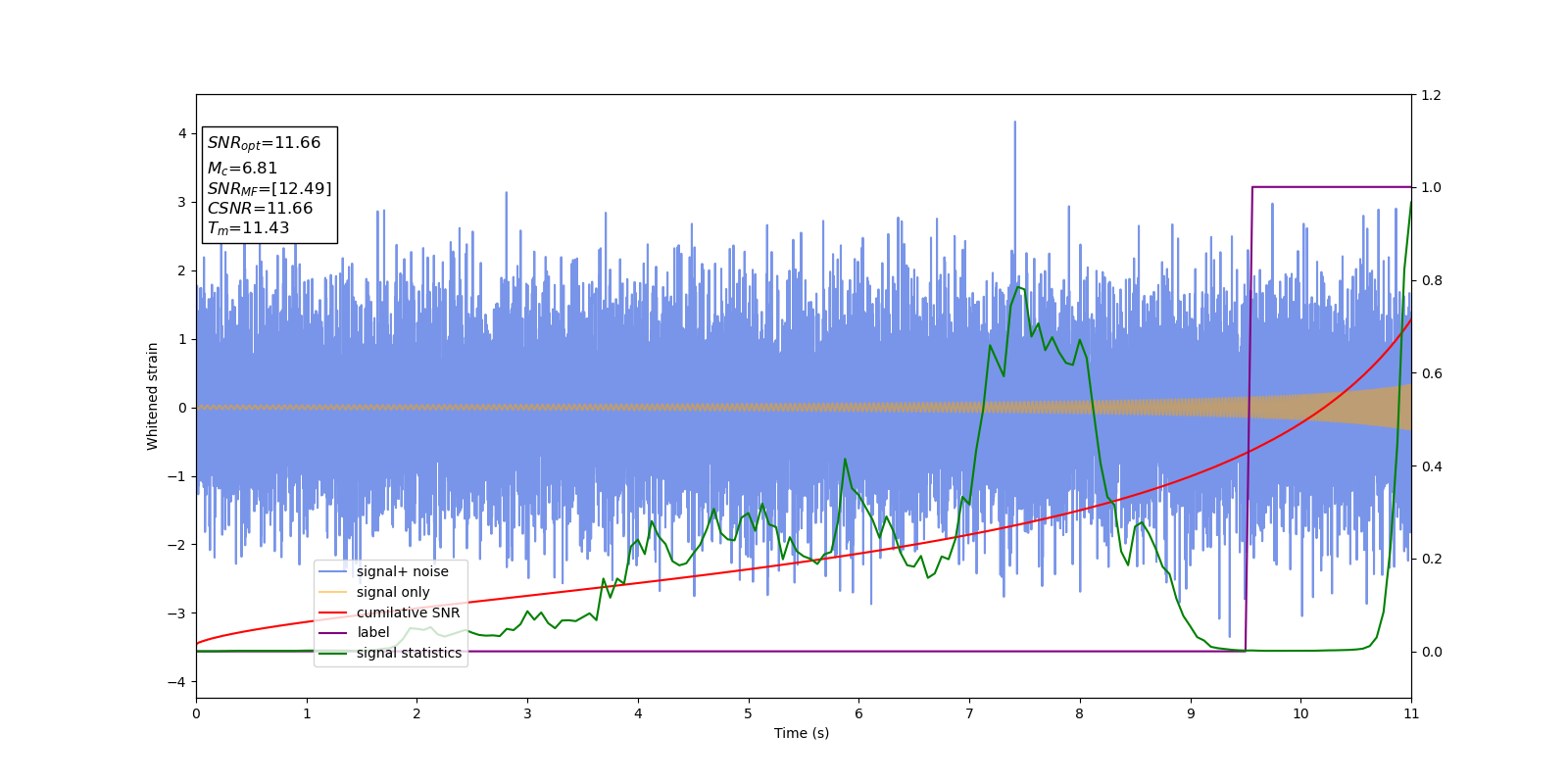Image resolution: width=1568 pixels, height=784 pixels.
Task: Click the CSNR=11.66 annotation text
Action: [260, 208]
